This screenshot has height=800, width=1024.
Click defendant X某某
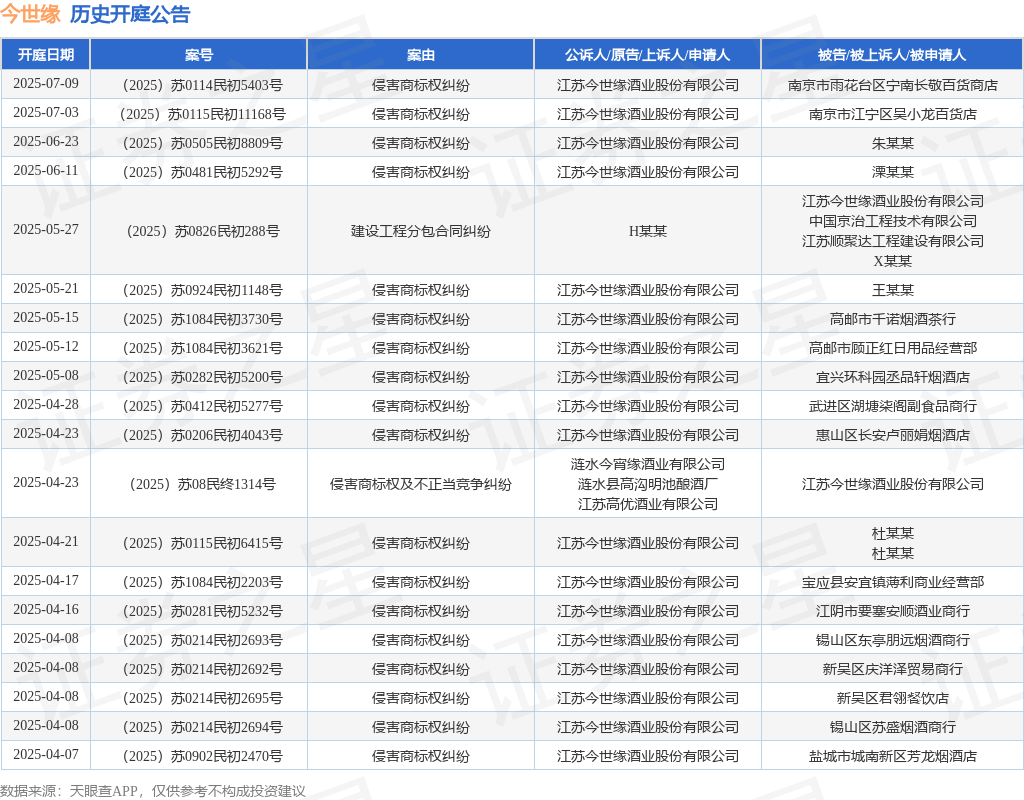click(x=893, y=261)
